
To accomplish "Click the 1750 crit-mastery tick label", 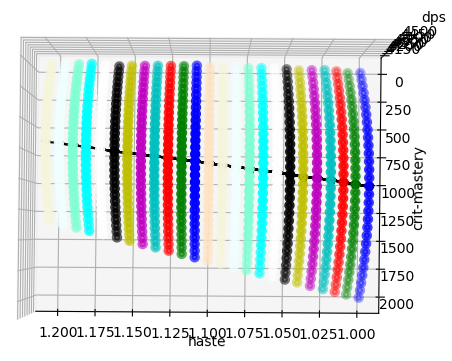I will pos(397,276).
